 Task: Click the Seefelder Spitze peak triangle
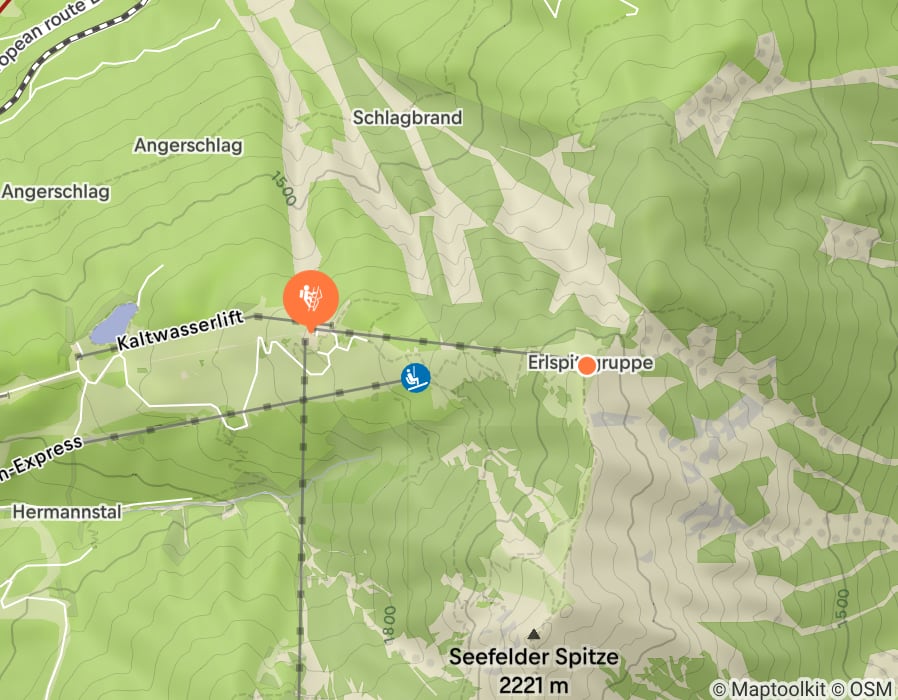coord(534,634)
